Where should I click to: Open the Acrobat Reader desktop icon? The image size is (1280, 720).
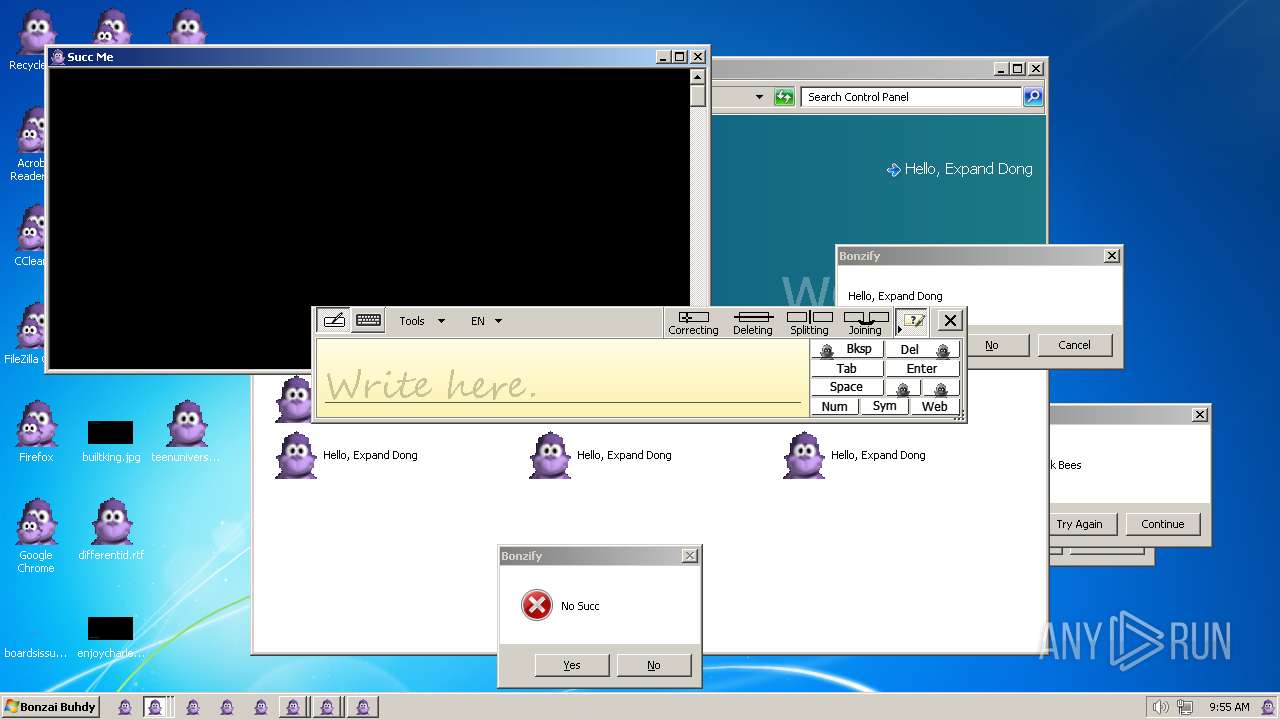click(28, 144)
